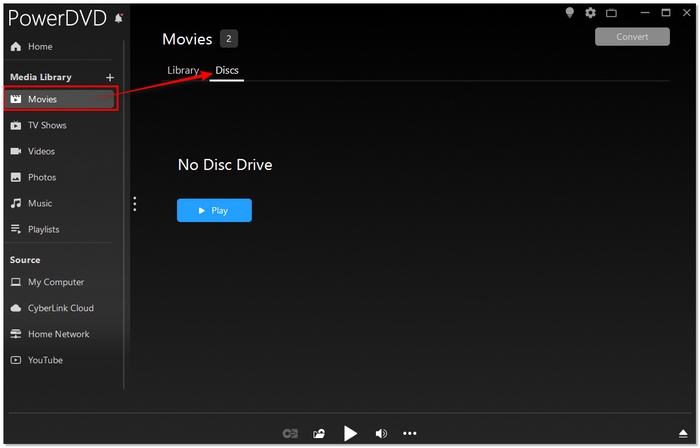This screenshot has width=700, height=448.
Task: Select Movies in the Media Library
Action: point(61,99)
